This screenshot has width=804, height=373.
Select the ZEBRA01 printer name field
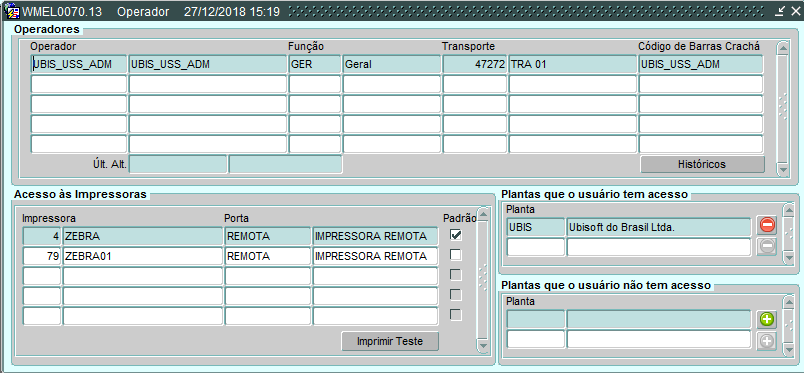143,256
